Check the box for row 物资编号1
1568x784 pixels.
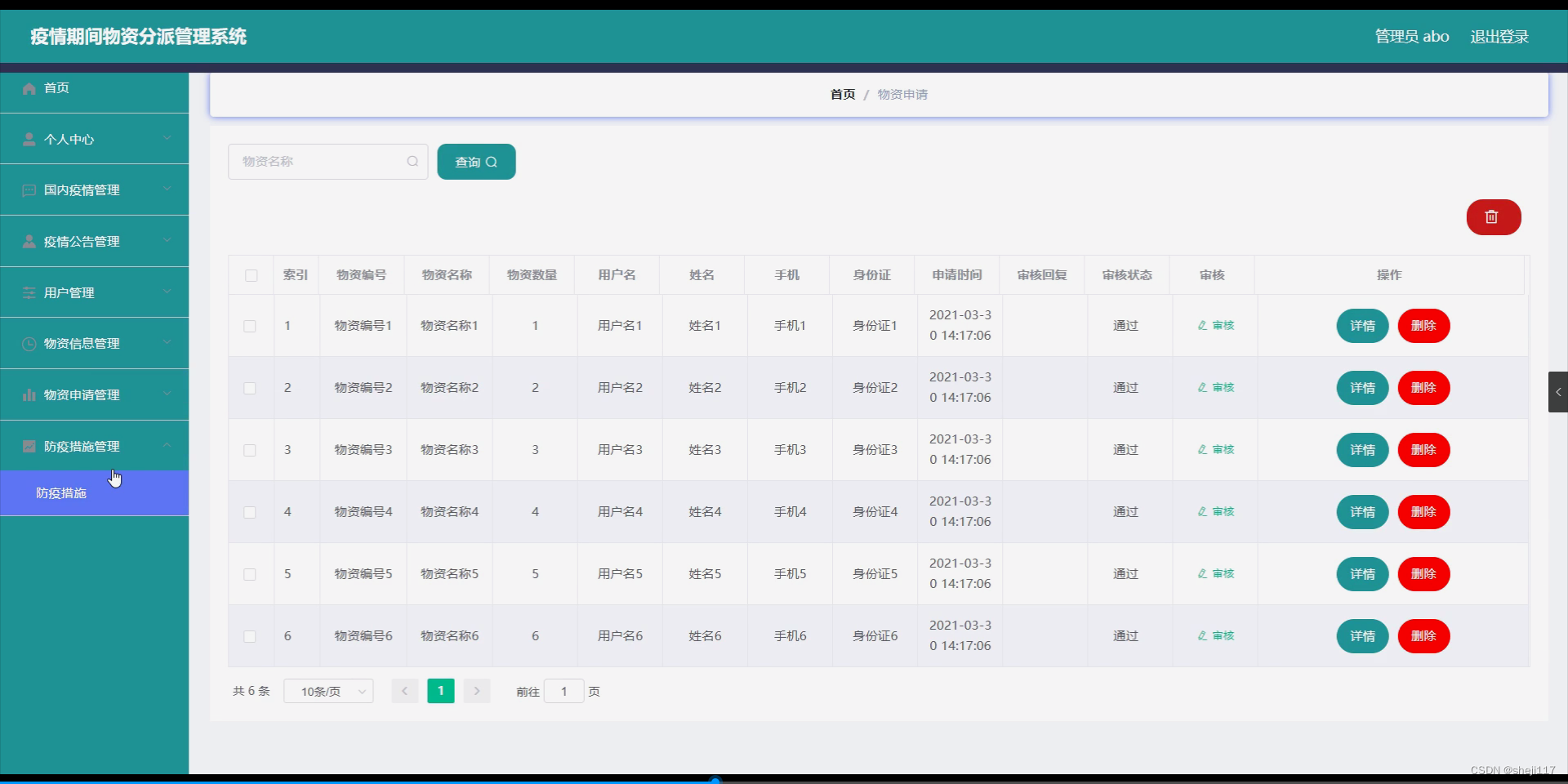[250, 326]
